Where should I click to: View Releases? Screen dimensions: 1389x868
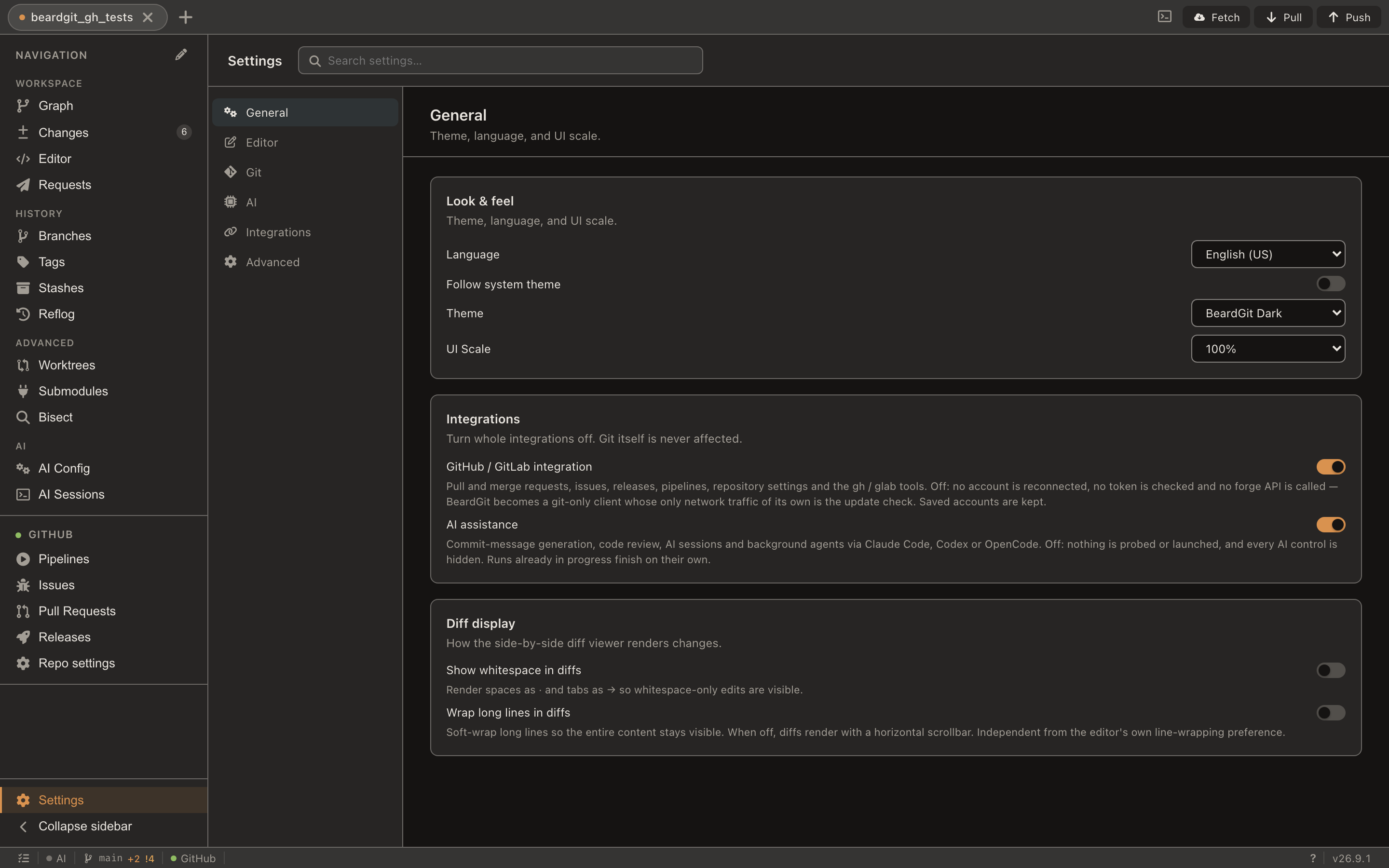coord(104,637)
